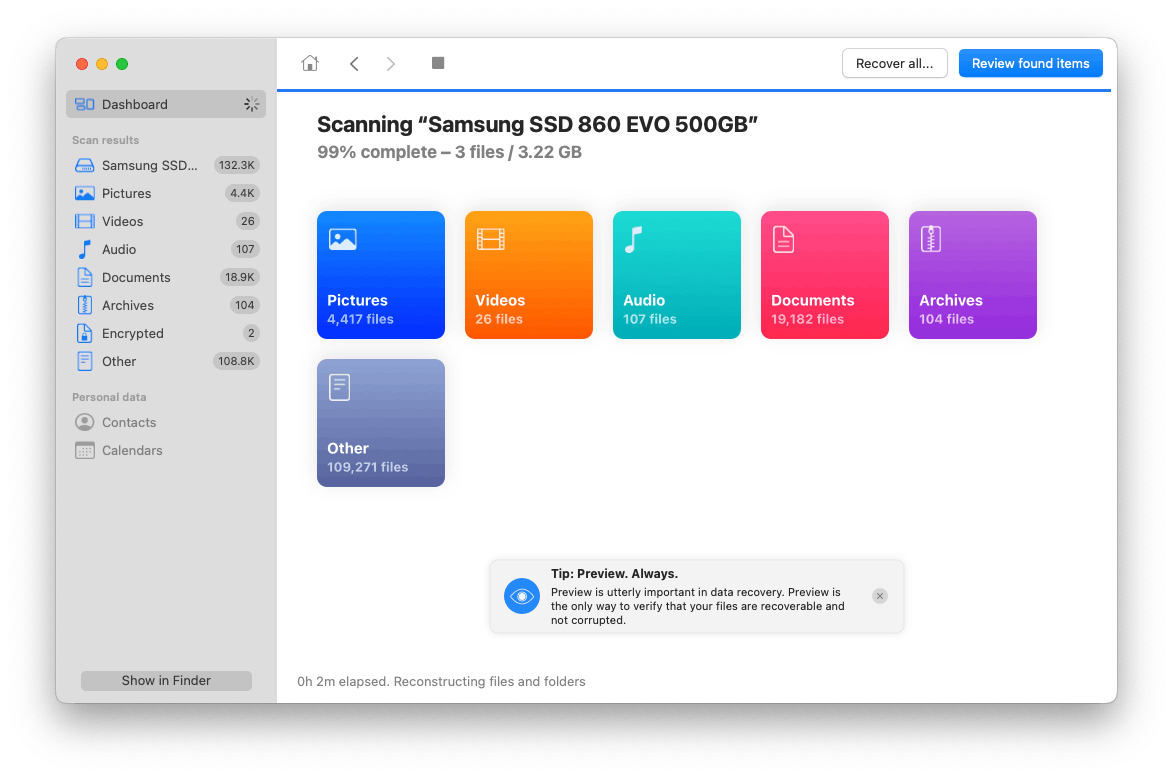
Task: Select Other in the sidebar
Action: (166, 361)
